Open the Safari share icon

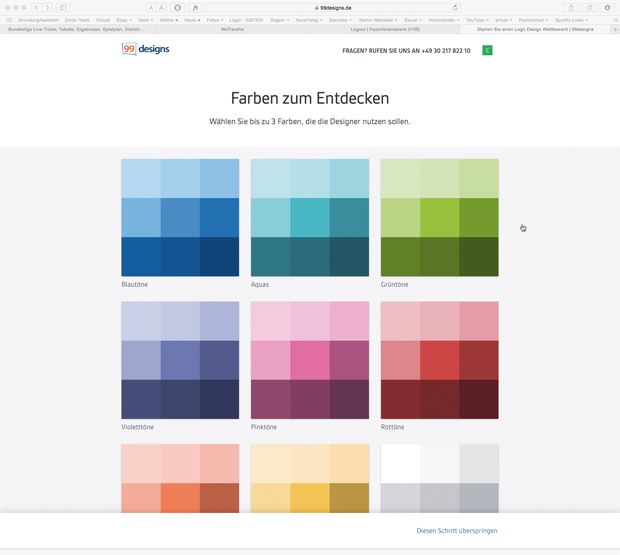coord(571,8)
